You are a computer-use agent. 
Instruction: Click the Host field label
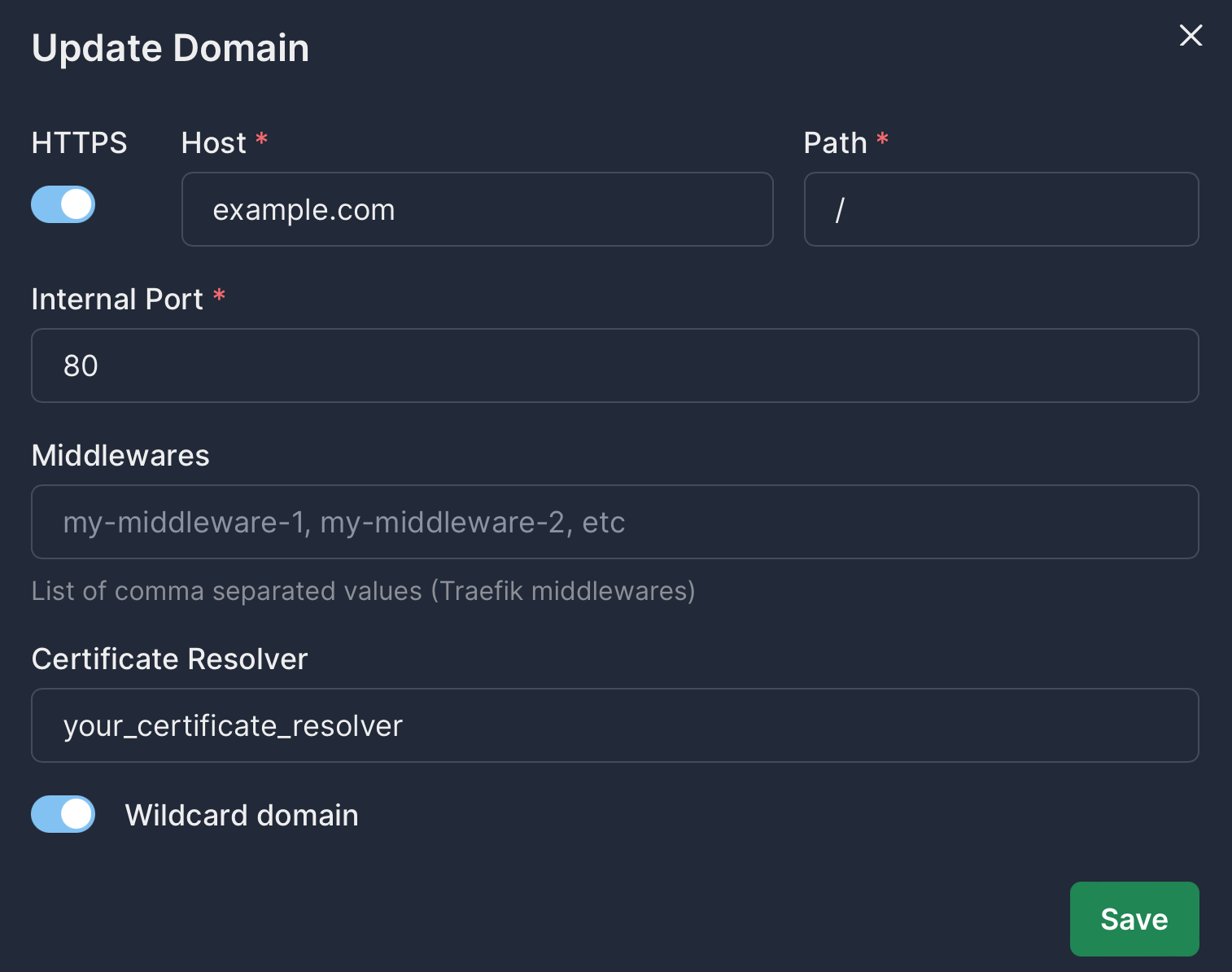click(214, 142)
